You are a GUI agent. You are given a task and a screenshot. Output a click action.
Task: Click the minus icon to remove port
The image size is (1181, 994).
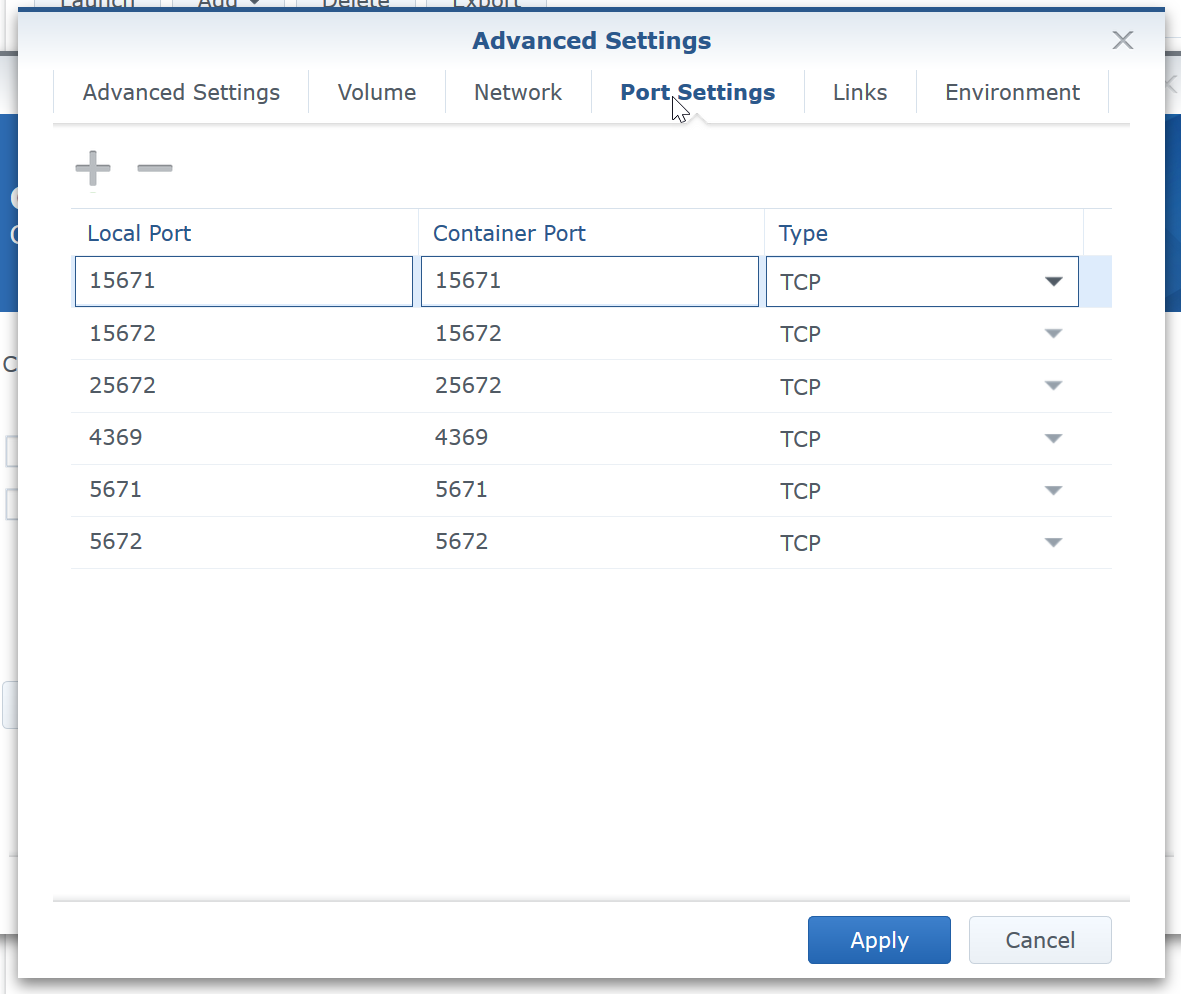coord(155,169)
